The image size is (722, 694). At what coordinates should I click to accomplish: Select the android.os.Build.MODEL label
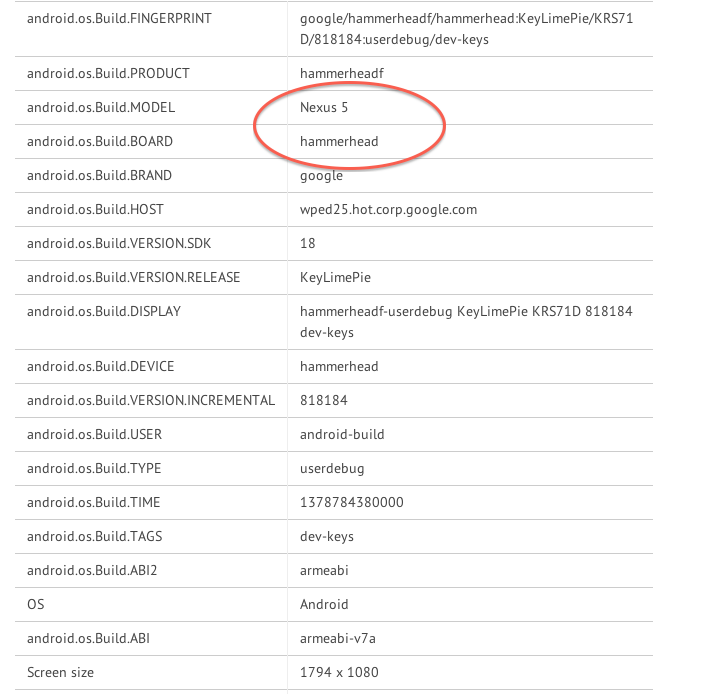point(101,107)
